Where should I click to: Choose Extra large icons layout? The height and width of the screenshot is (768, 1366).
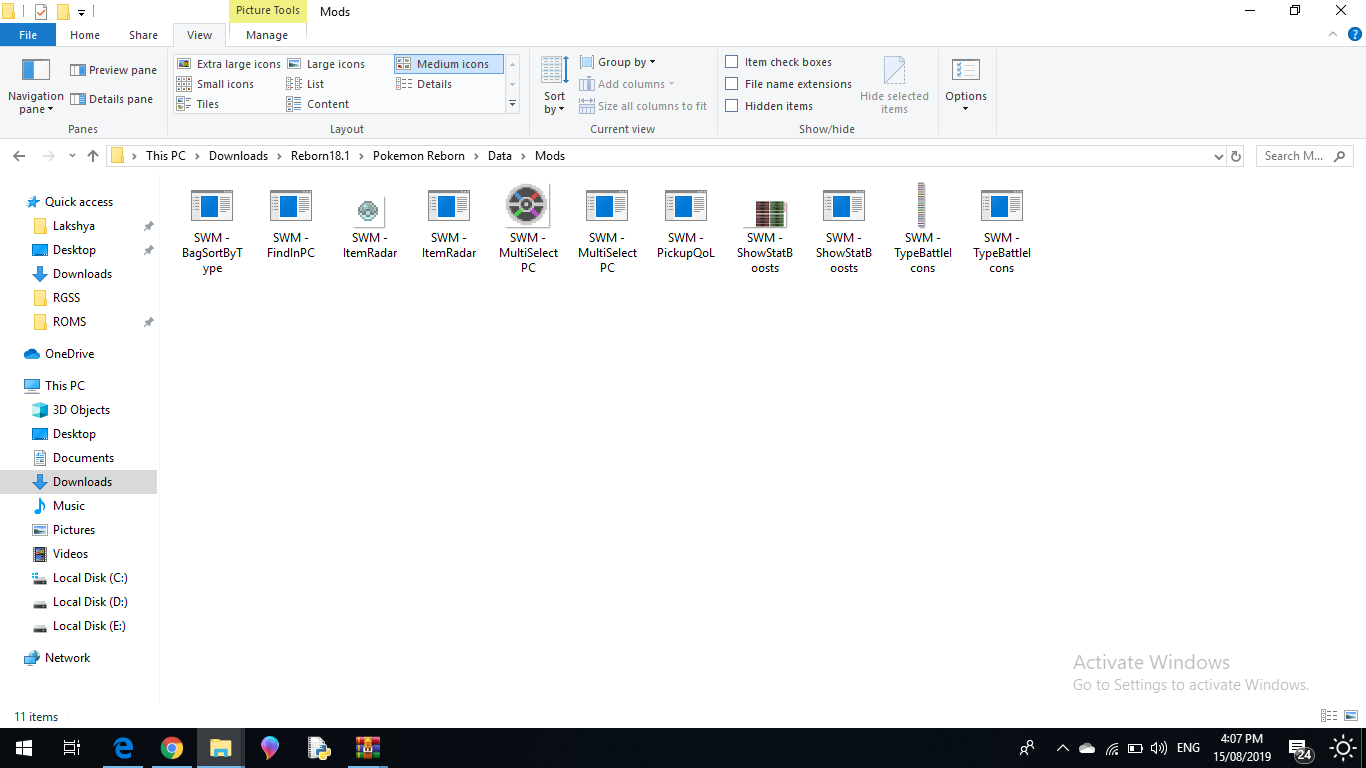pos(229,64)
